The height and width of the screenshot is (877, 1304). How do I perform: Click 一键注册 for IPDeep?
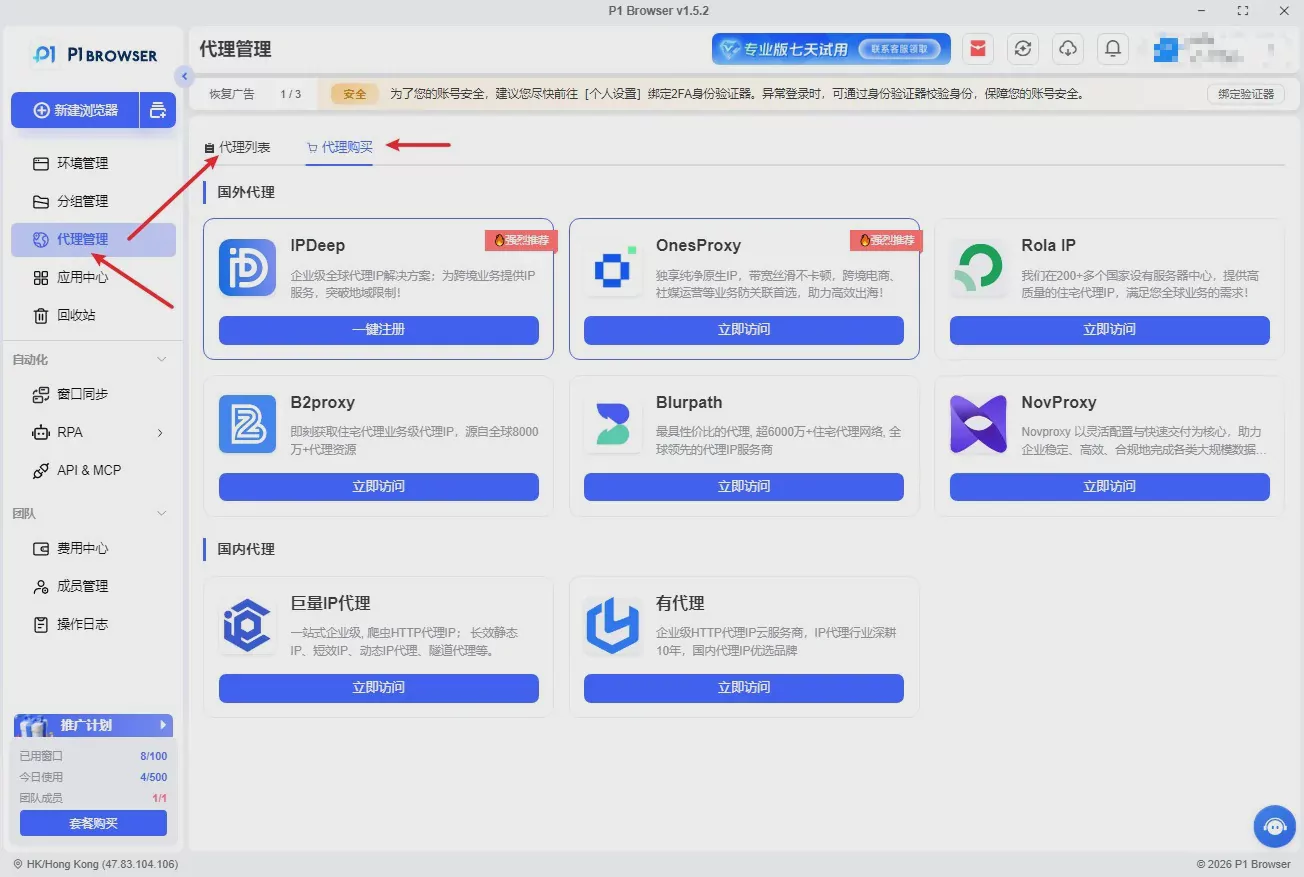point(378,330)
